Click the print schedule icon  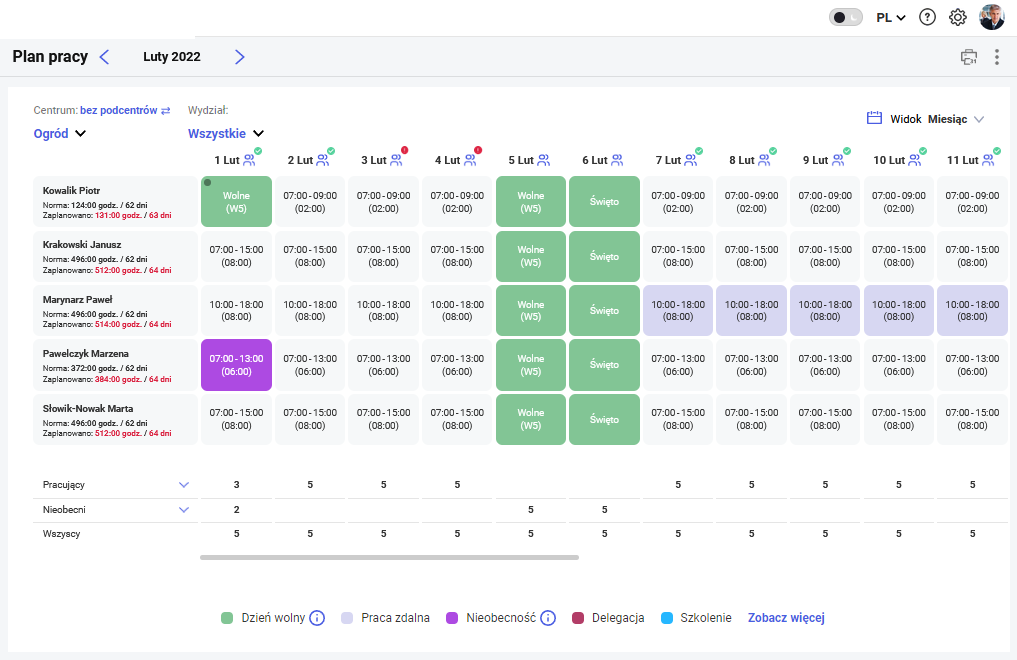tap(969, 57)
